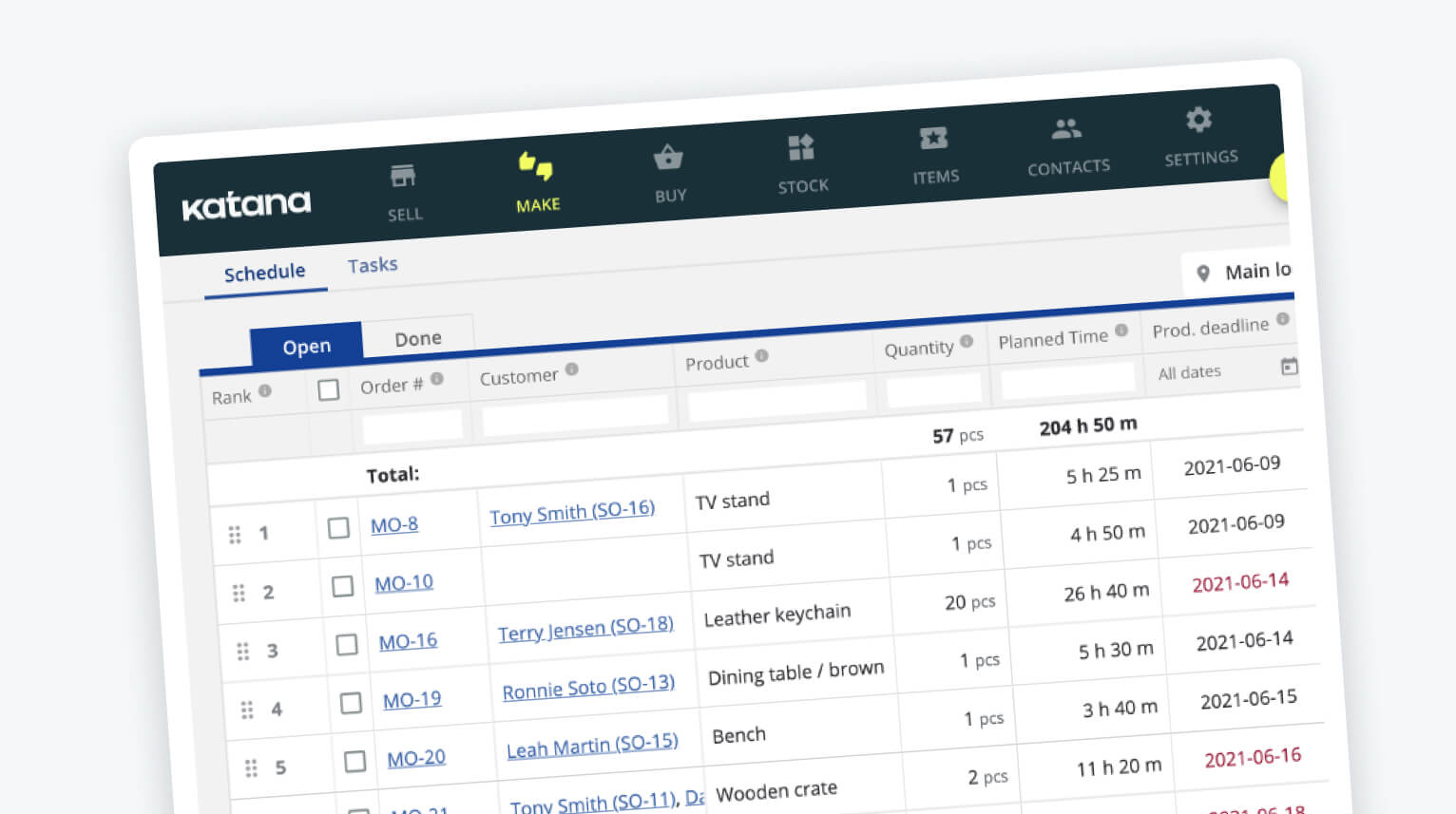The width and height of the screenshot is (1456, 814).
Task: Click the drag handle for rank 1
Action: point(235,535)
